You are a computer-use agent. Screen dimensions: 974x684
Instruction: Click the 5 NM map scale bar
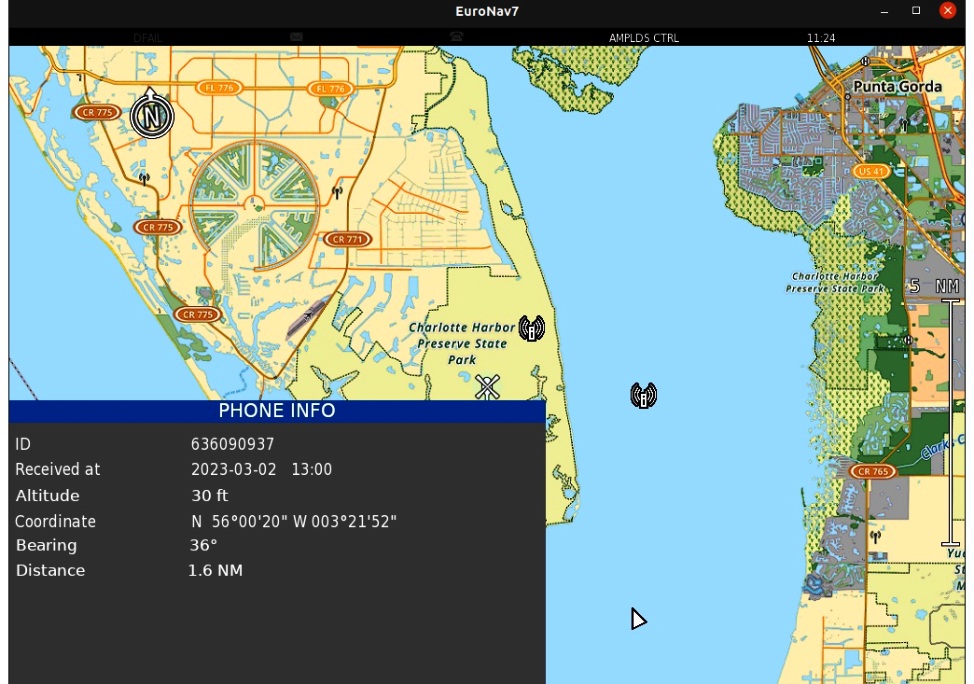coord(951,420)
